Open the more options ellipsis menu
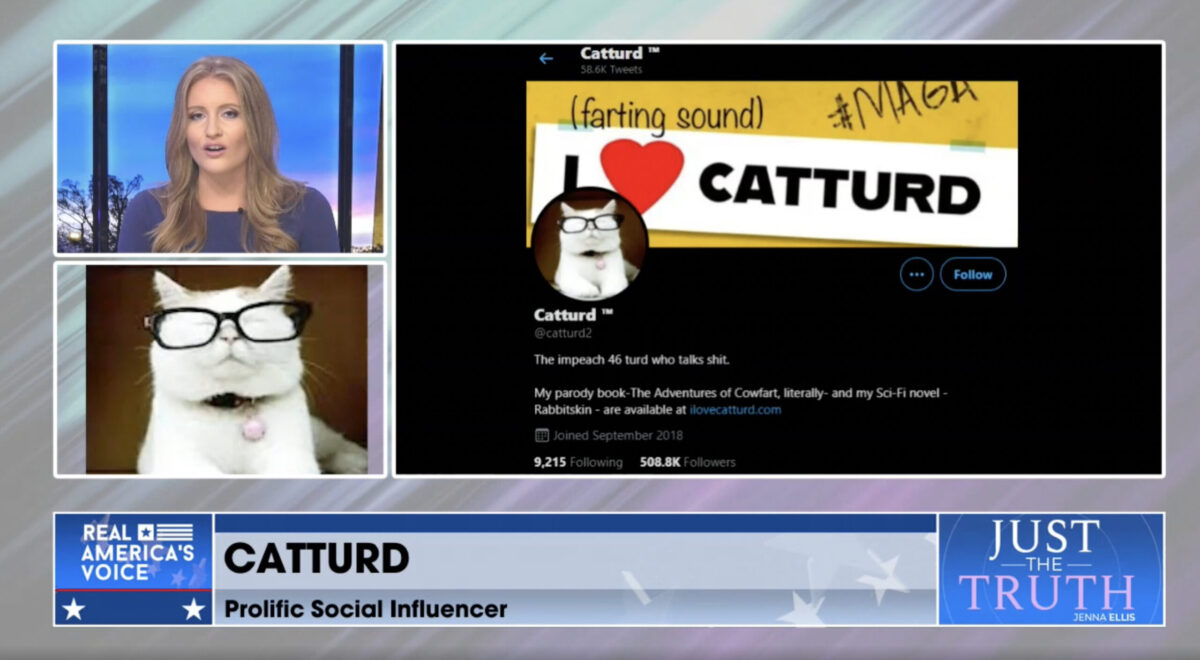The image size is (1200, 660). [x=915, y=274]
